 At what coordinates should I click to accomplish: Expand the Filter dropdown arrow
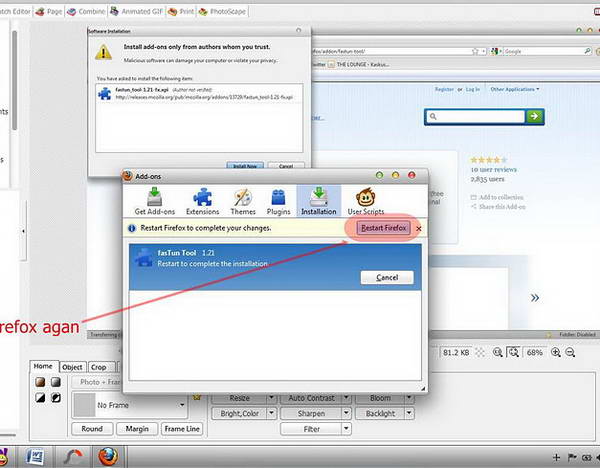coord(346,429)
